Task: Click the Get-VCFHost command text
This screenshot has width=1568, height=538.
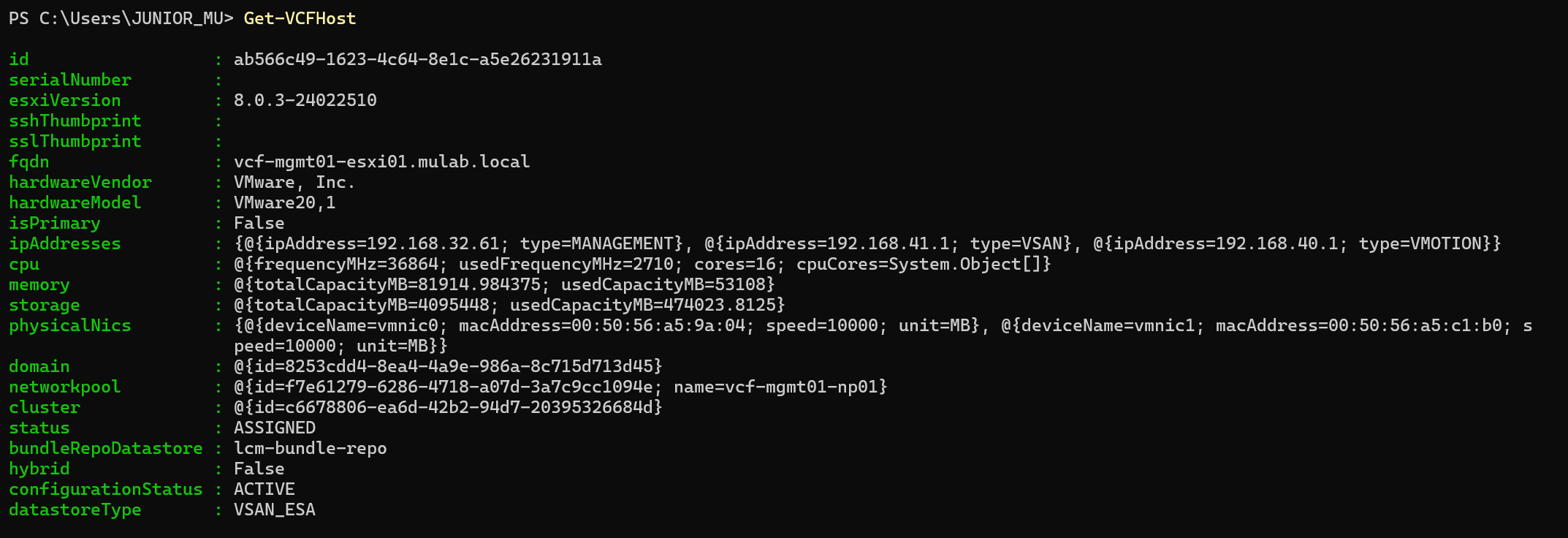Action: pos(300,18)
